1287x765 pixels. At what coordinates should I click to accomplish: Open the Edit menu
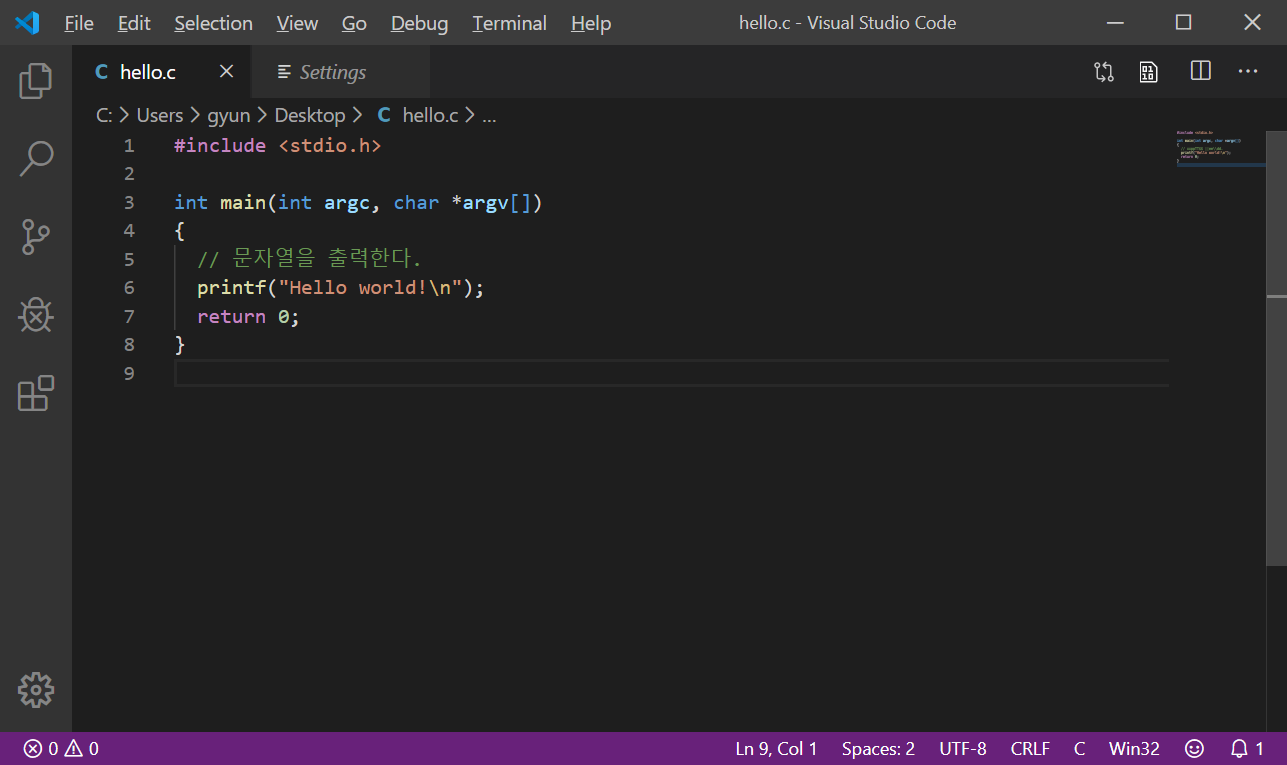[x=133, y=23]
